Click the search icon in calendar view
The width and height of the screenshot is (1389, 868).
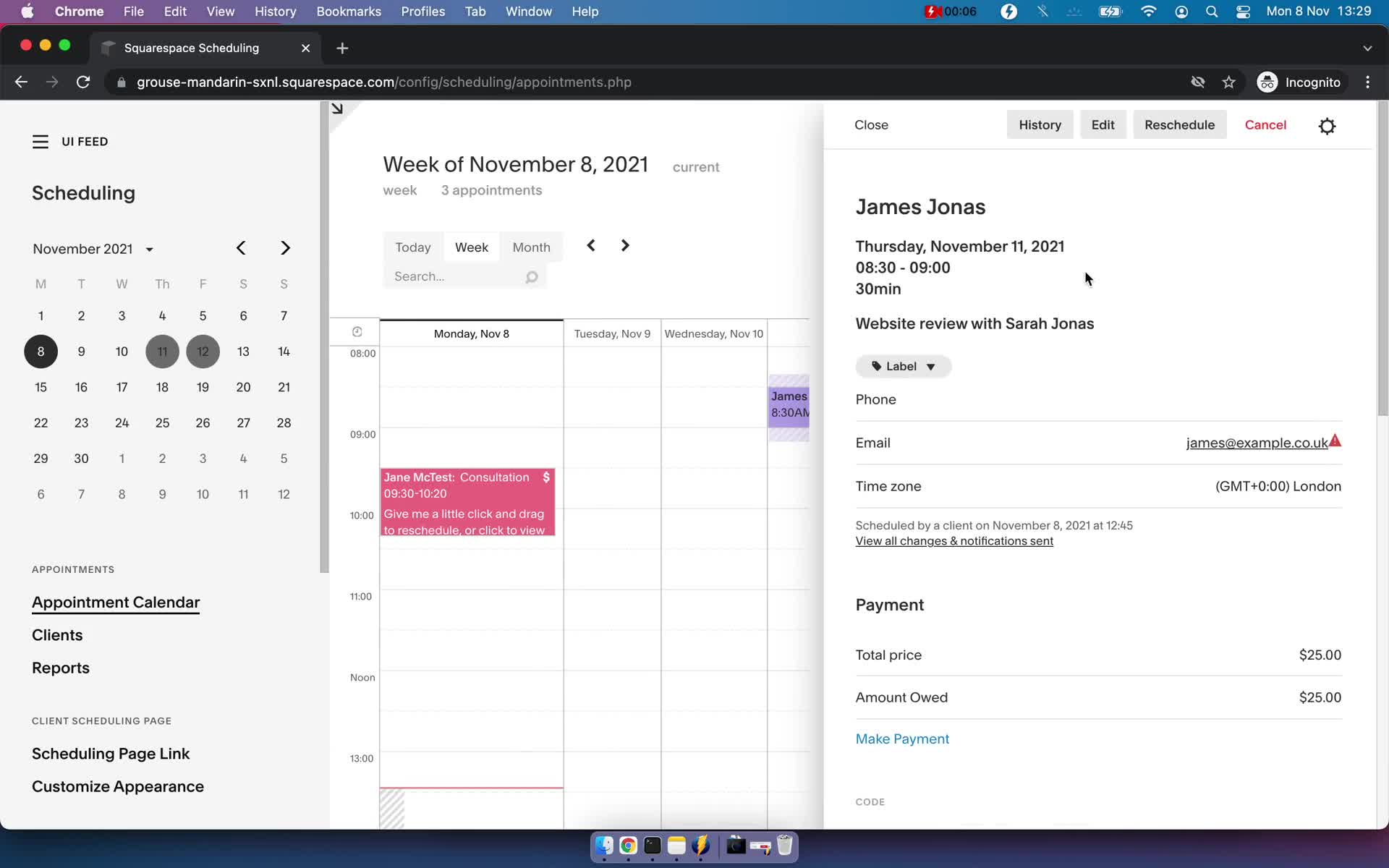coord(531,277)
